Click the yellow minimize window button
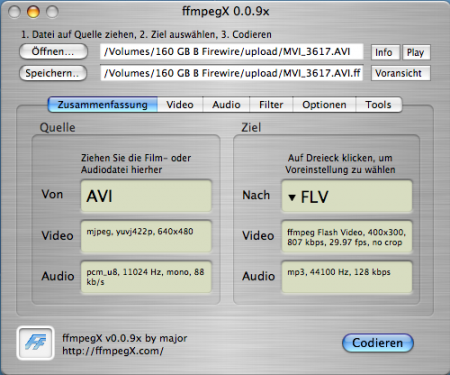 coord(33,12)
